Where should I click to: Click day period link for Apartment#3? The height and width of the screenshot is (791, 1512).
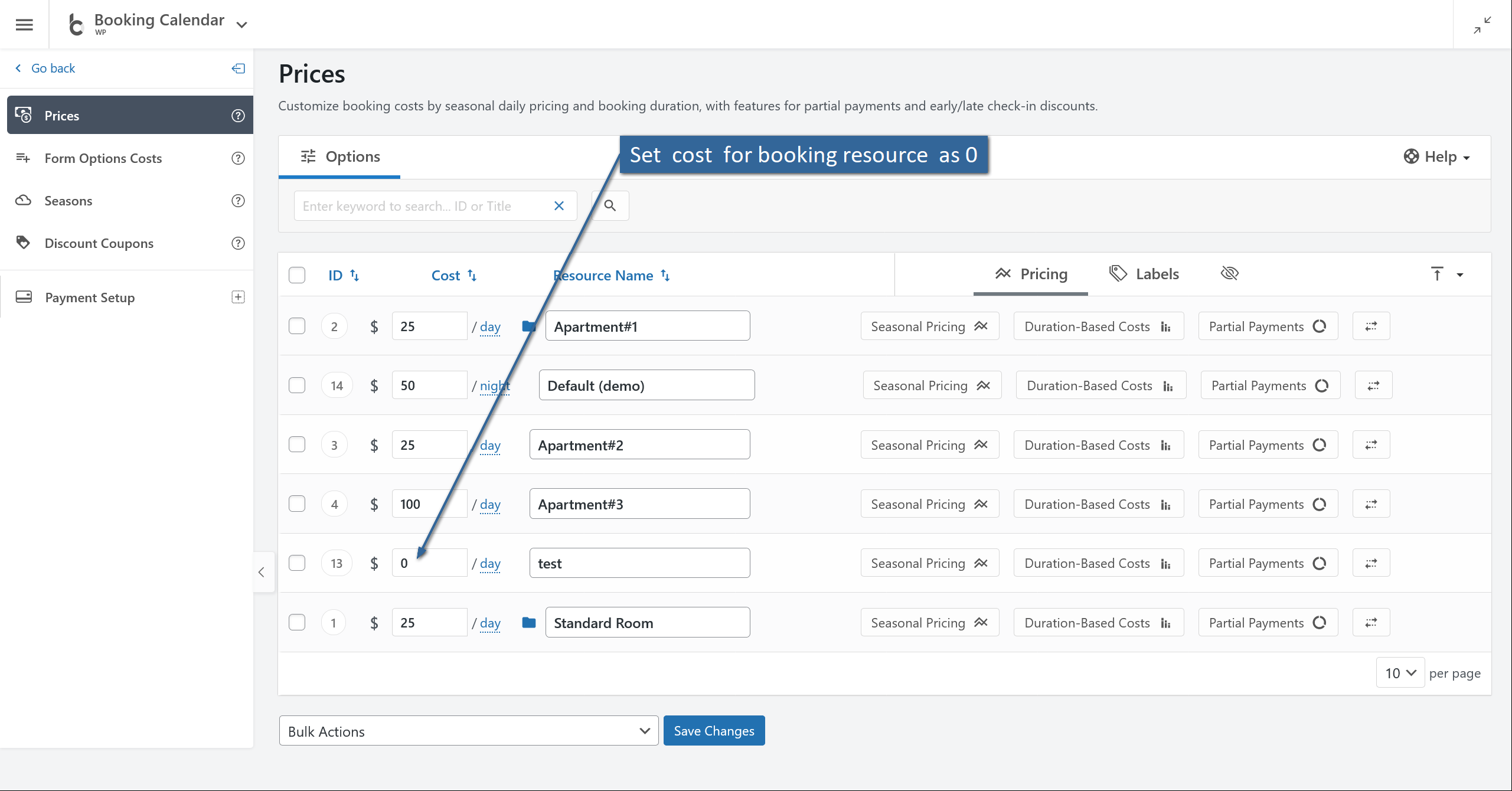coord(490,505)
